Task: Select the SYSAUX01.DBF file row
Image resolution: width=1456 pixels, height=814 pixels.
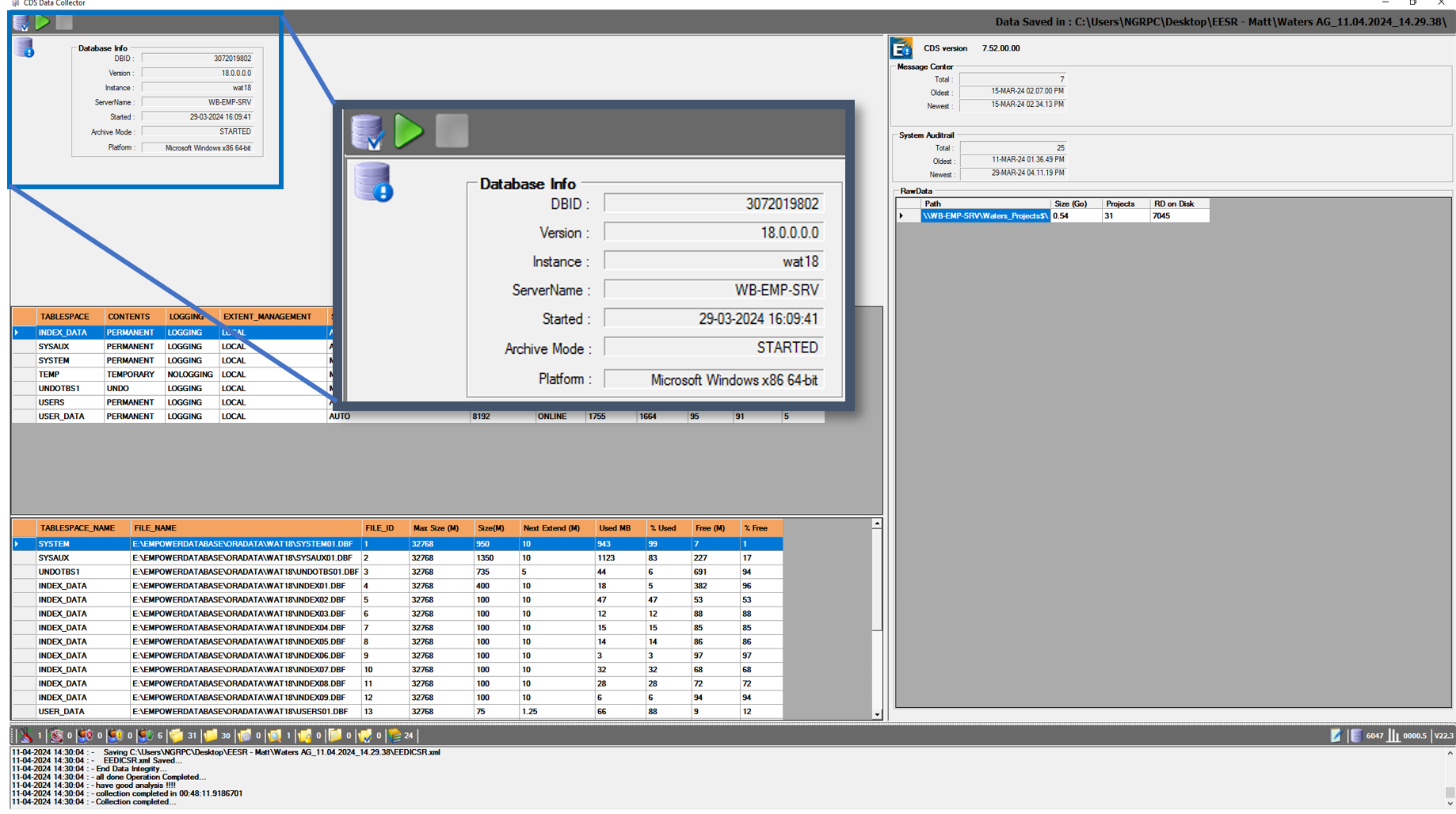Action: coord(242,558)
